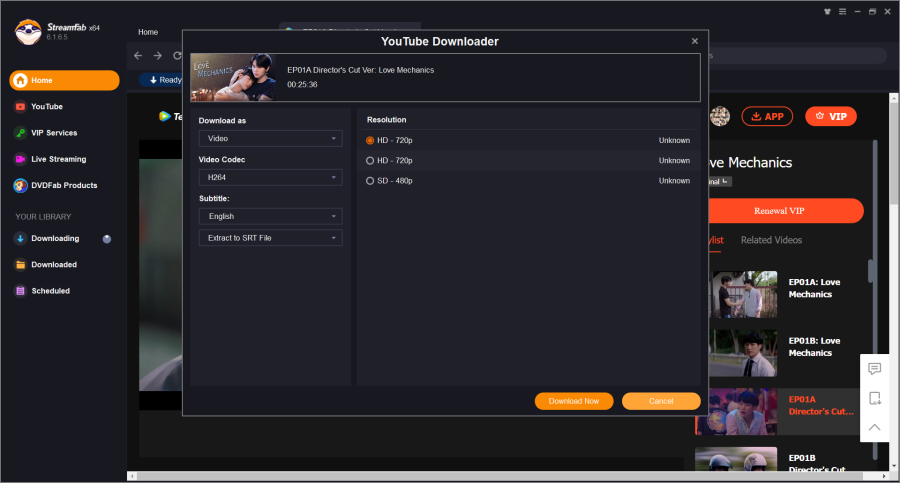The image size is (900, 483).
Task: Open the Video Codec H264 dropdown
Action: tap(270, 177)
